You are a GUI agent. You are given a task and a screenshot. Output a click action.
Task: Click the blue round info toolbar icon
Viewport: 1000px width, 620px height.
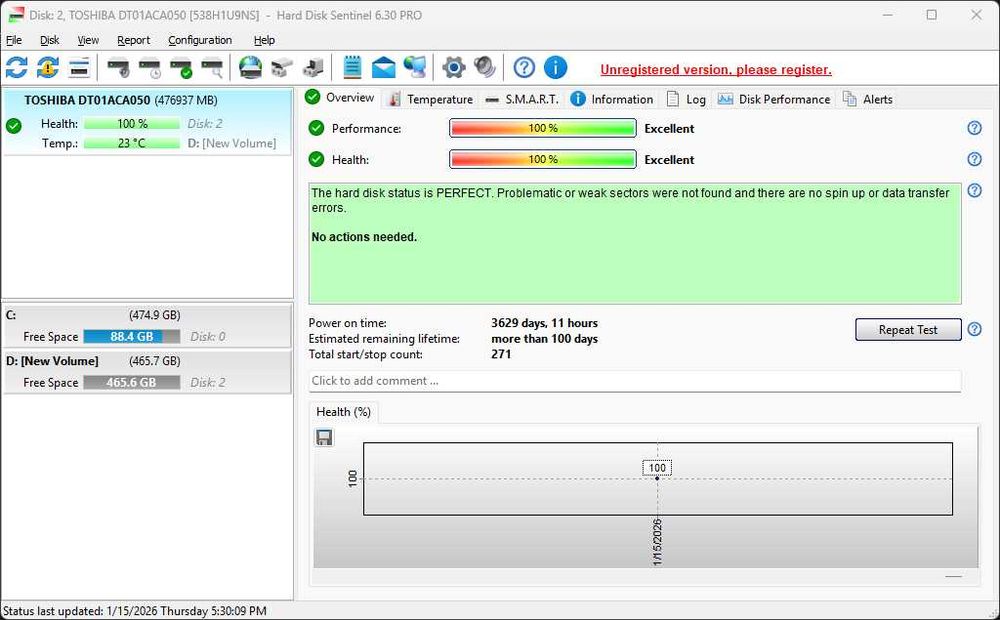[555, 67]
